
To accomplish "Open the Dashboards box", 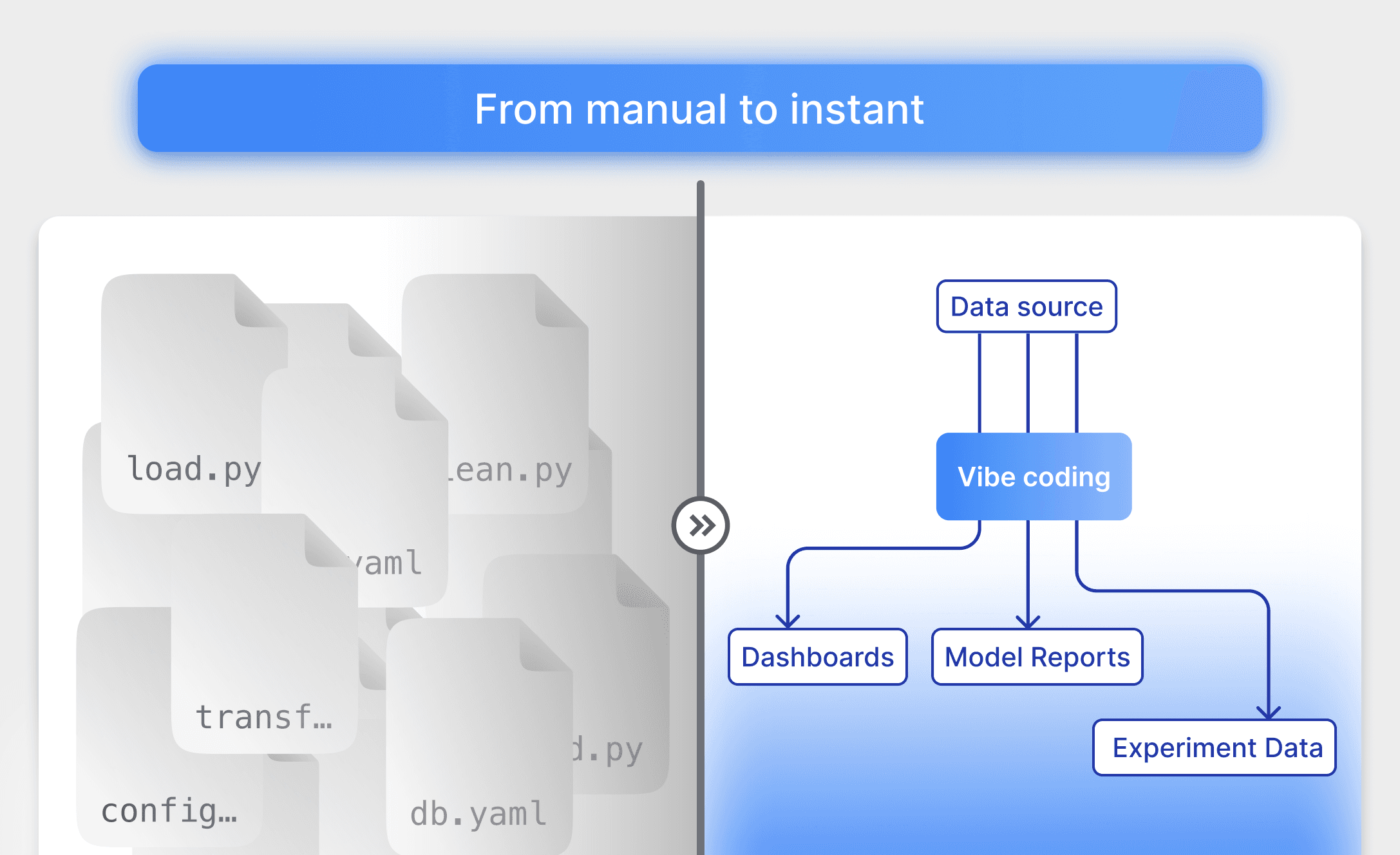I will 818,657.
